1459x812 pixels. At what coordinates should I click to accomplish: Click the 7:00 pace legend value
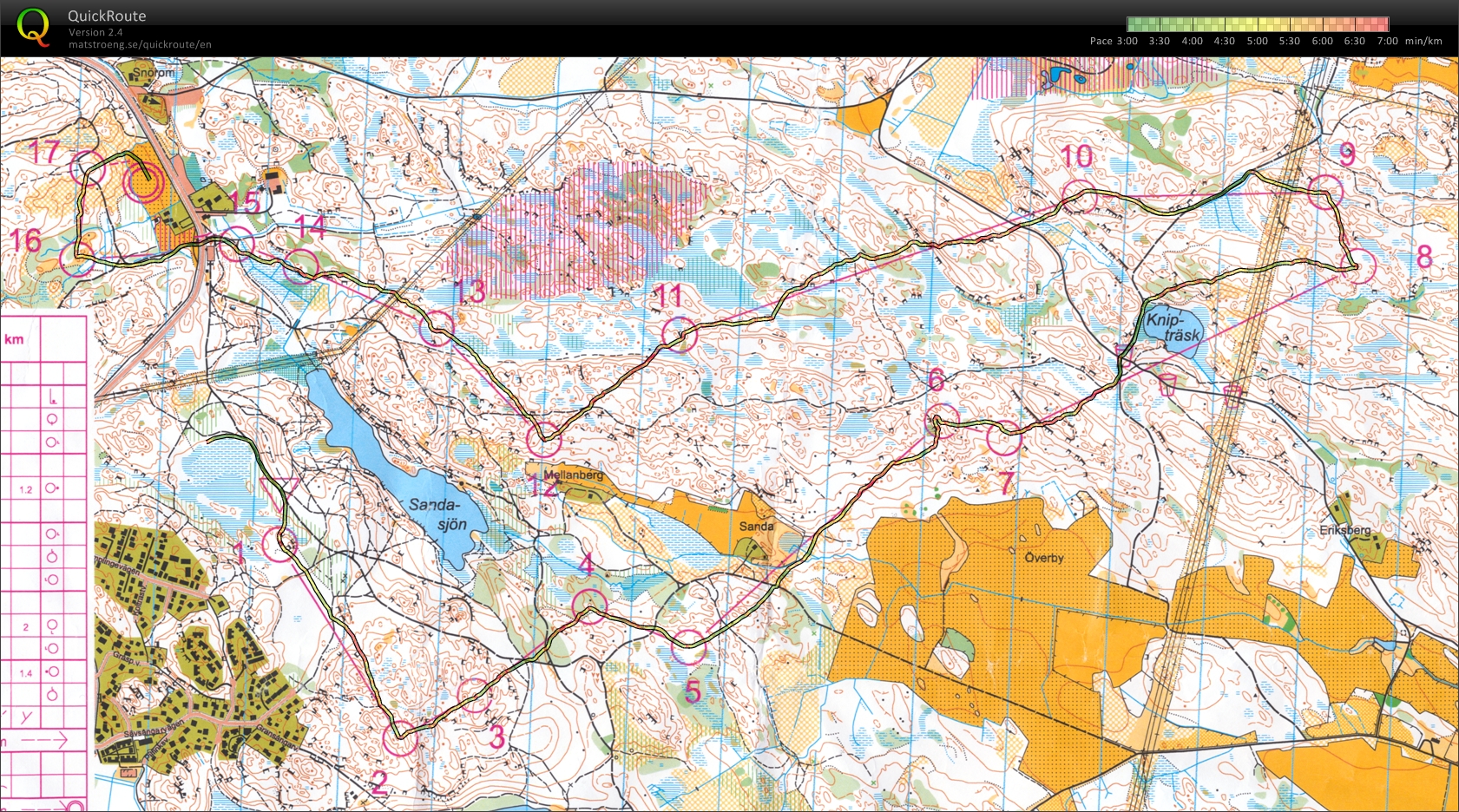click(1387, 41)
